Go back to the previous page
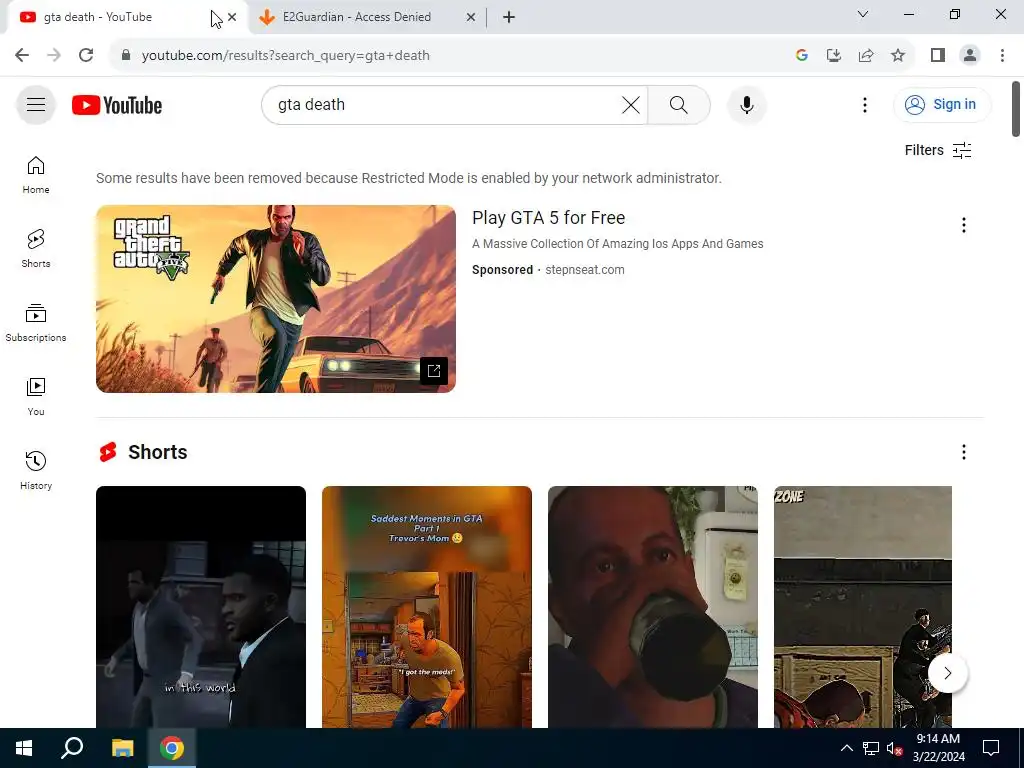The width and height of the screenshot is (1024, 768). point(22,55)
